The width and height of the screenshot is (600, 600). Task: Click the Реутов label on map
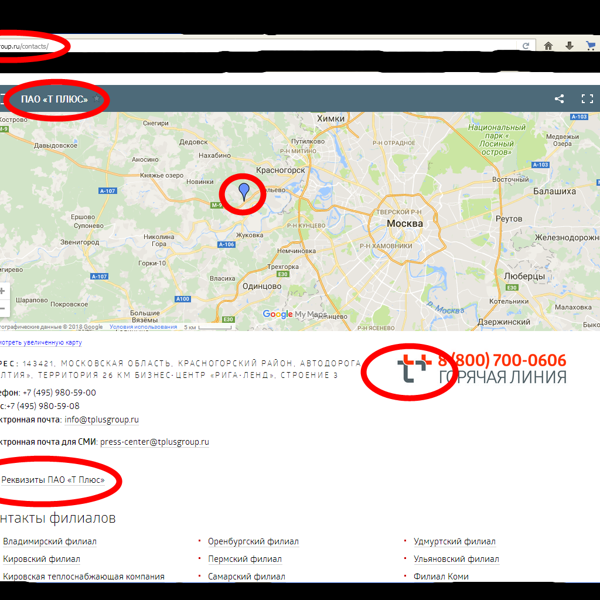point(509,219)
